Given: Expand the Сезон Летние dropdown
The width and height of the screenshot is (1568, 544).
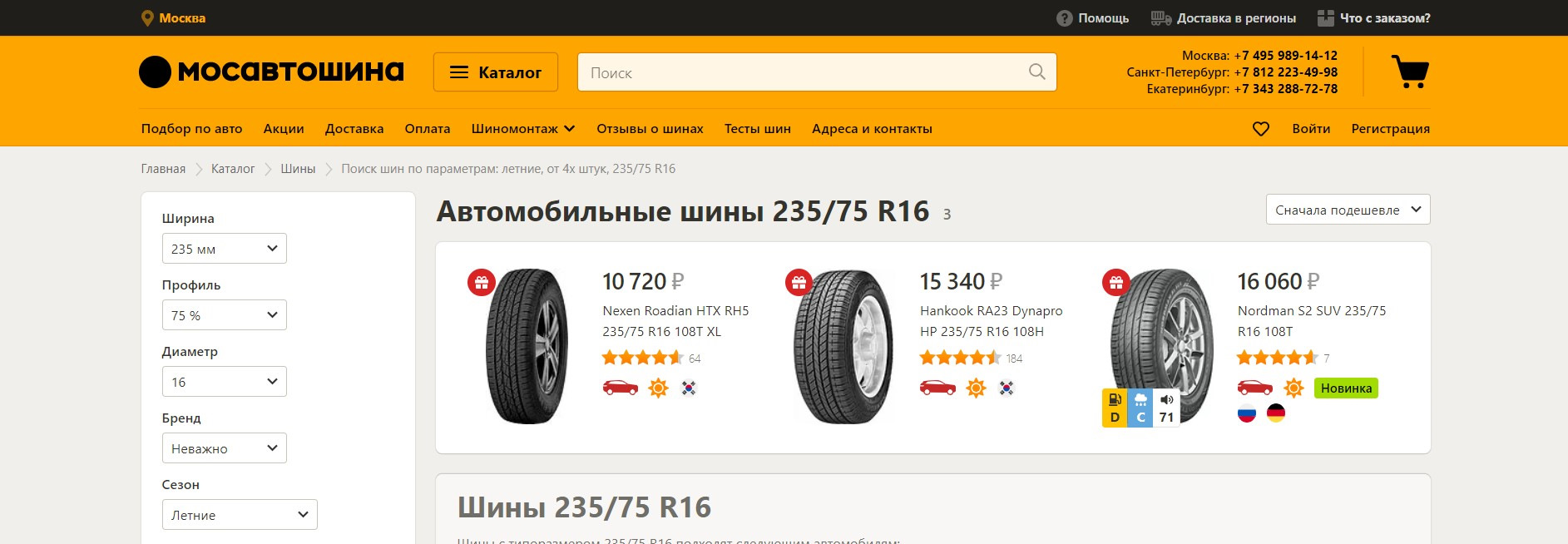Looking at the screenshot, I should [240, 515].
